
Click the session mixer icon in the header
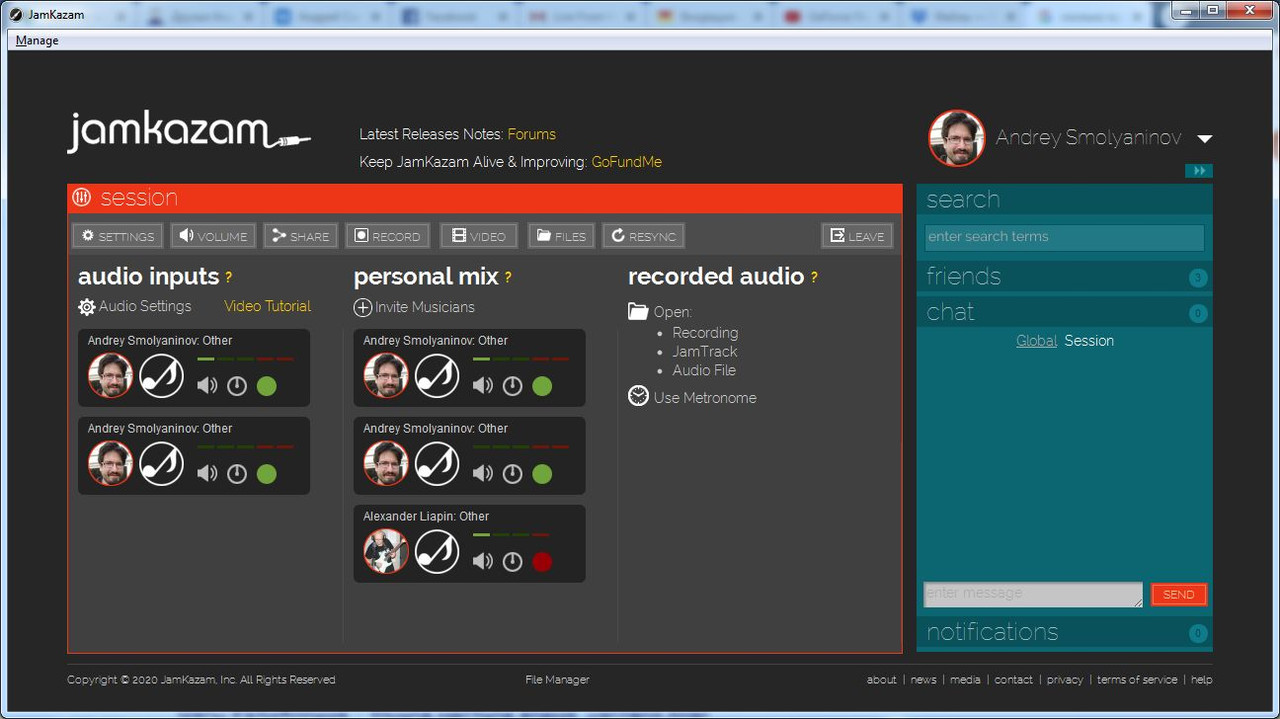click(x=82, y=198)
